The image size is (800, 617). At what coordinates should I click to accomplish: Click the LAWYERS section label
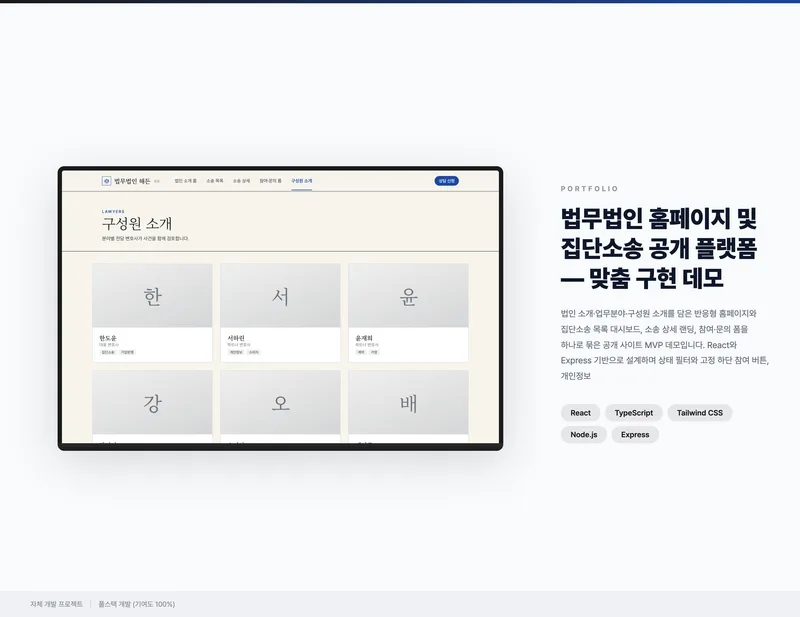pos(113,211)
